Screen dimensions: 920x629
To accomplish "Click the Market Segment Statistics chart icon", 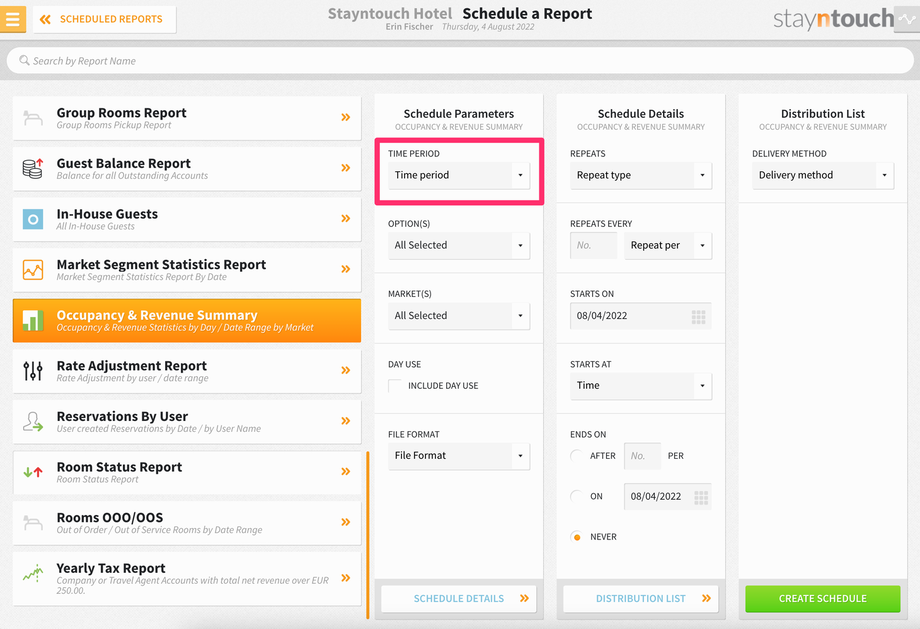I will (33, 270).
